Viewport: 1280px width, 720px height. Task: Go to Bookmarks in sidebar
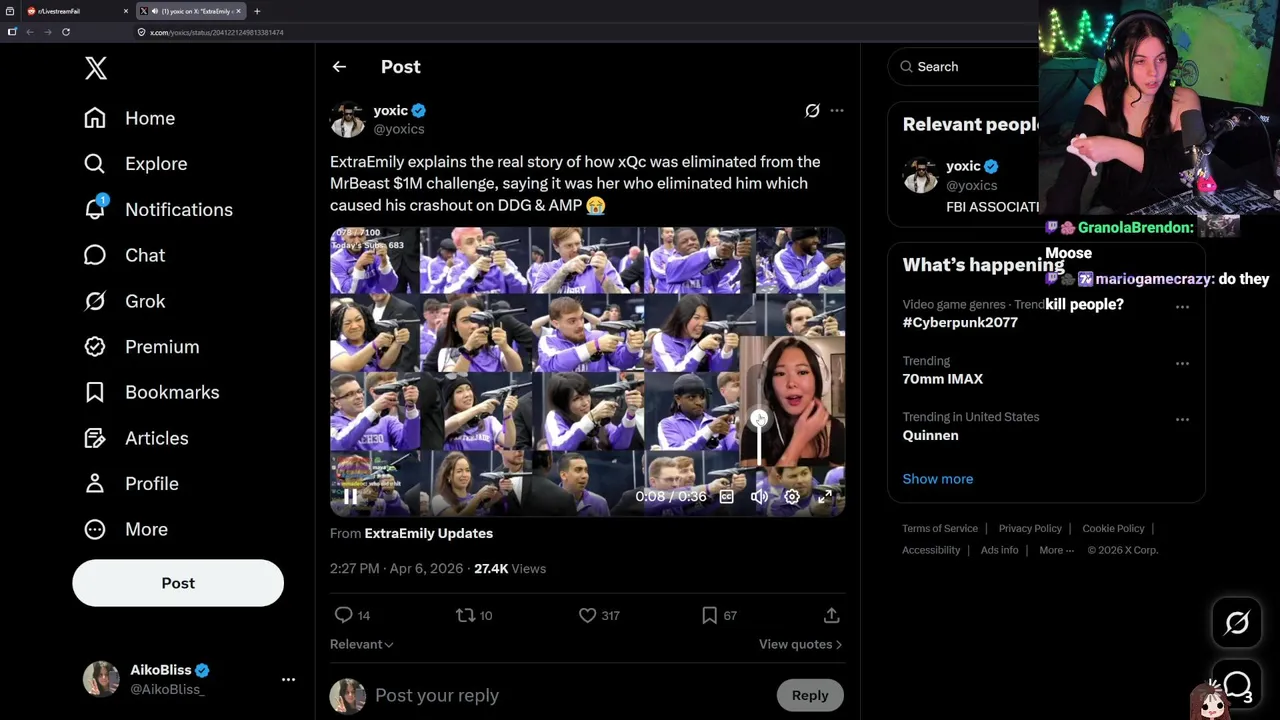click(95, 392)
